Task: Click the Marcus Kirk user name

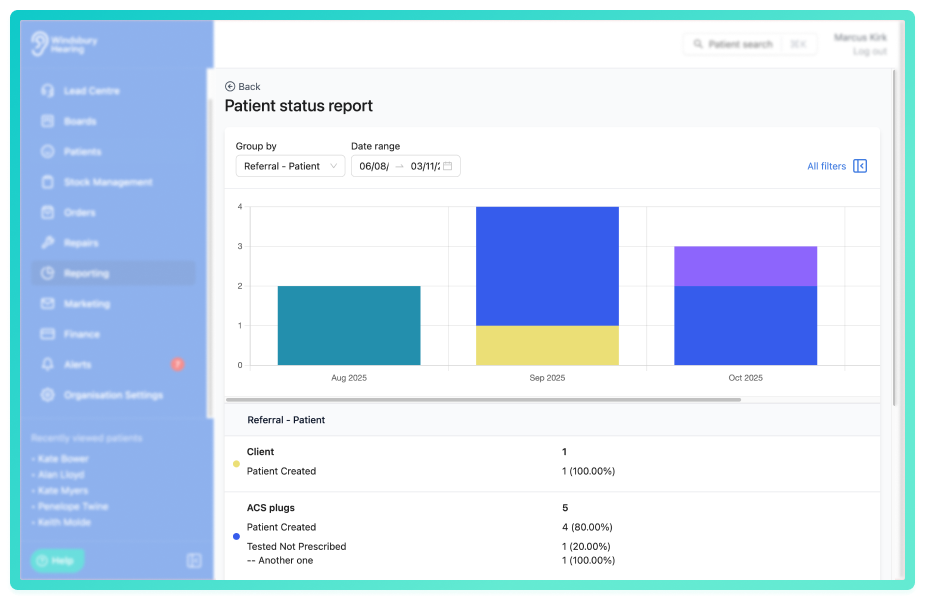Action: (x=860, y=37)
